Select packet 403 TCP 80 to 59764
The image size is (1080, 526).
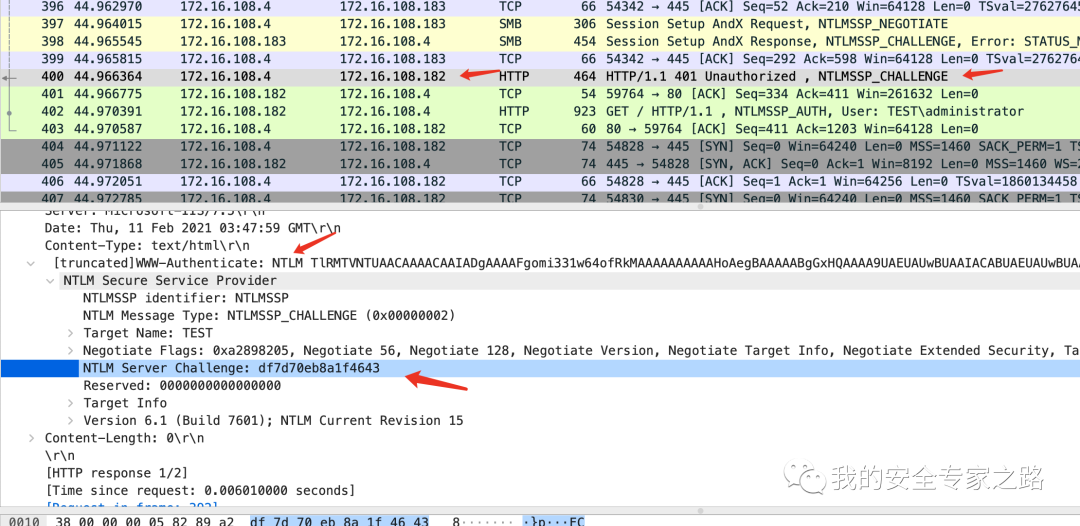540,129
